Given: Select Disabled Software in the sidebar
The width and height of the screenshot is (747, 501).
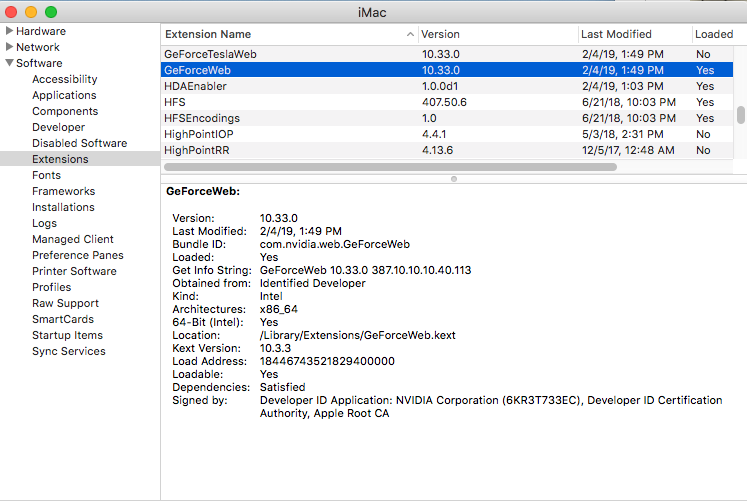Looking at the screenshot, I should (x=80, y=143).
